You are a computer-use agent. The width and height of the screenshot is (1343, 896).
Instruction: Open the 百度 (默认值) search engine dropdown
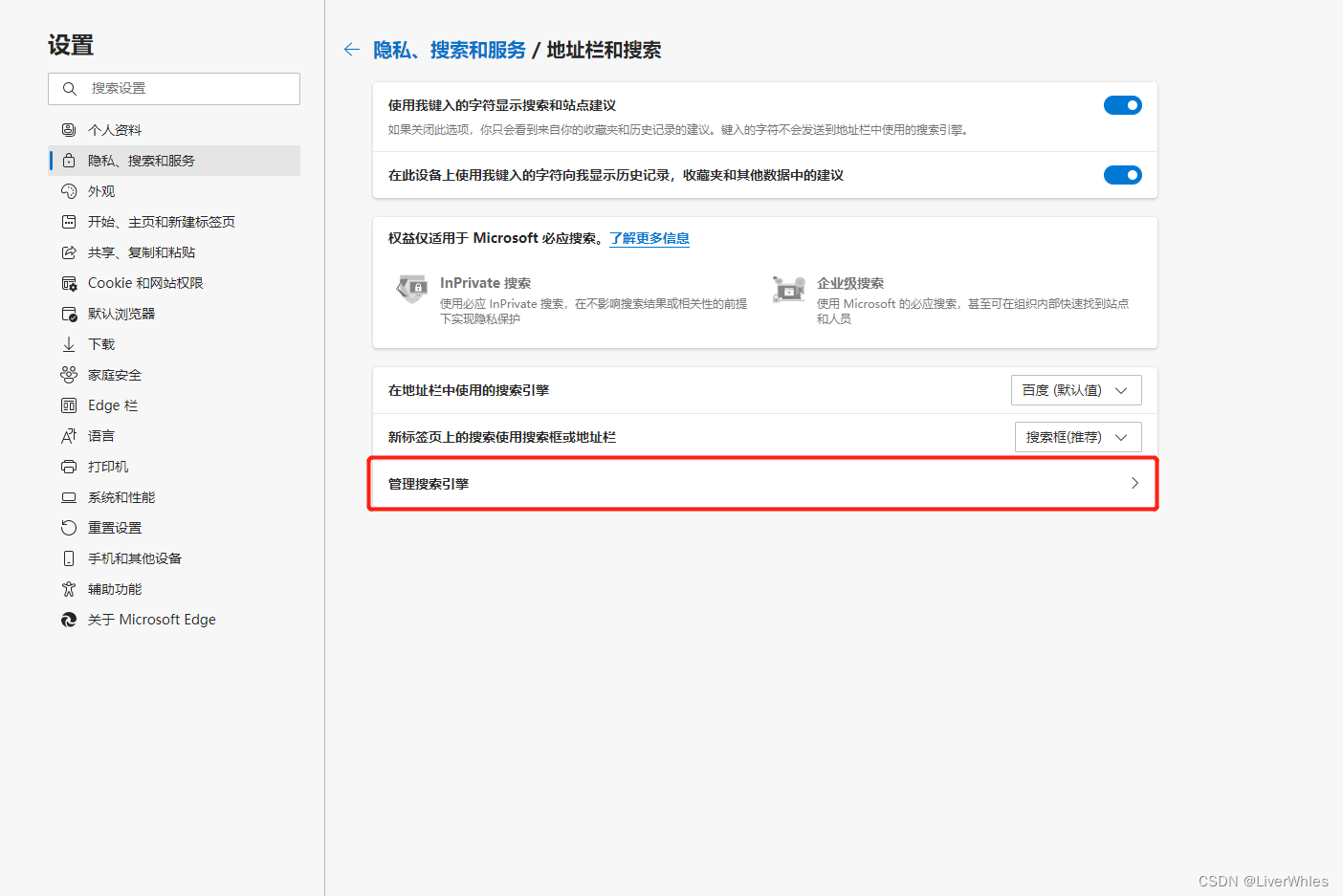point(1076,390)
